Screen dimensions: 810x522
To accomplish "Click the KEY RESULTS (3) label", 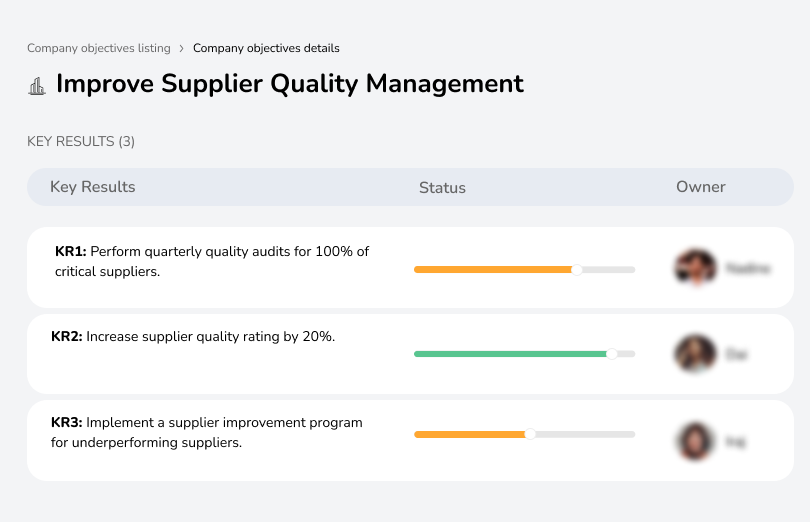I will pos(81,142).
